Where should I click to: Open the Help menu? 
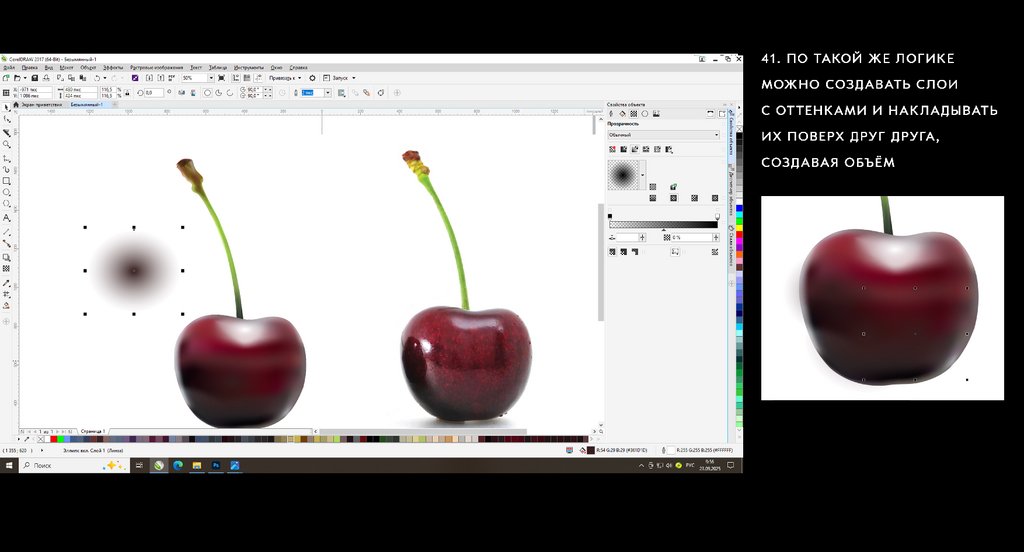(298, 67)
